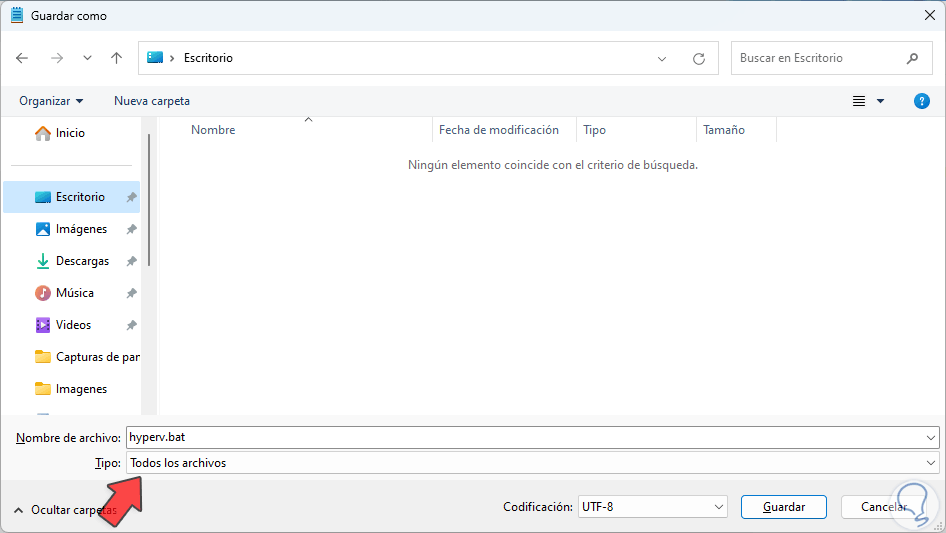946x533 pixels.
Task: Select Inicio in the navigation pane
Action: tap(72, 133)
